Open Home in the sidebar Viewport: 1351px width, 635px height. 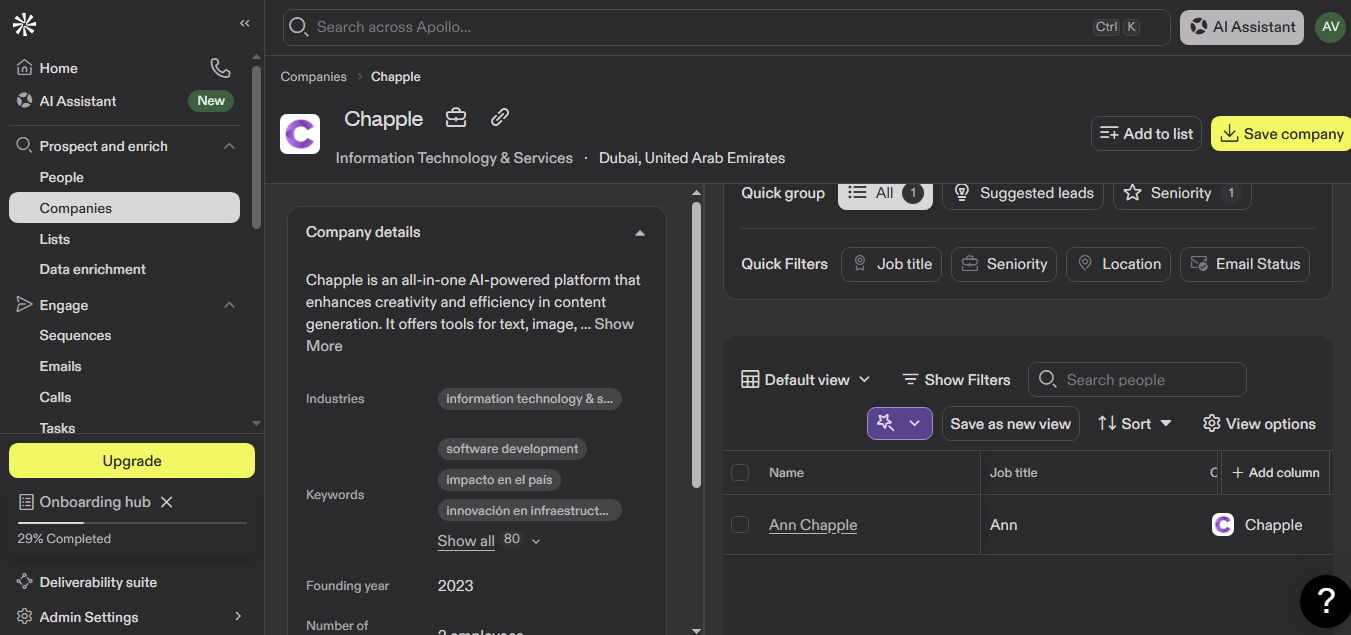point(59,68)
